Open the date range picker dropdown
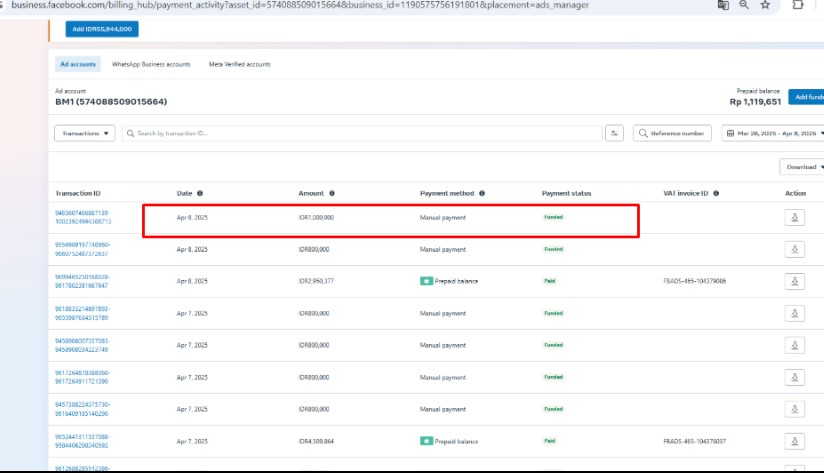The width and height of the screenshot is (824, 473). tap(773, 133)
